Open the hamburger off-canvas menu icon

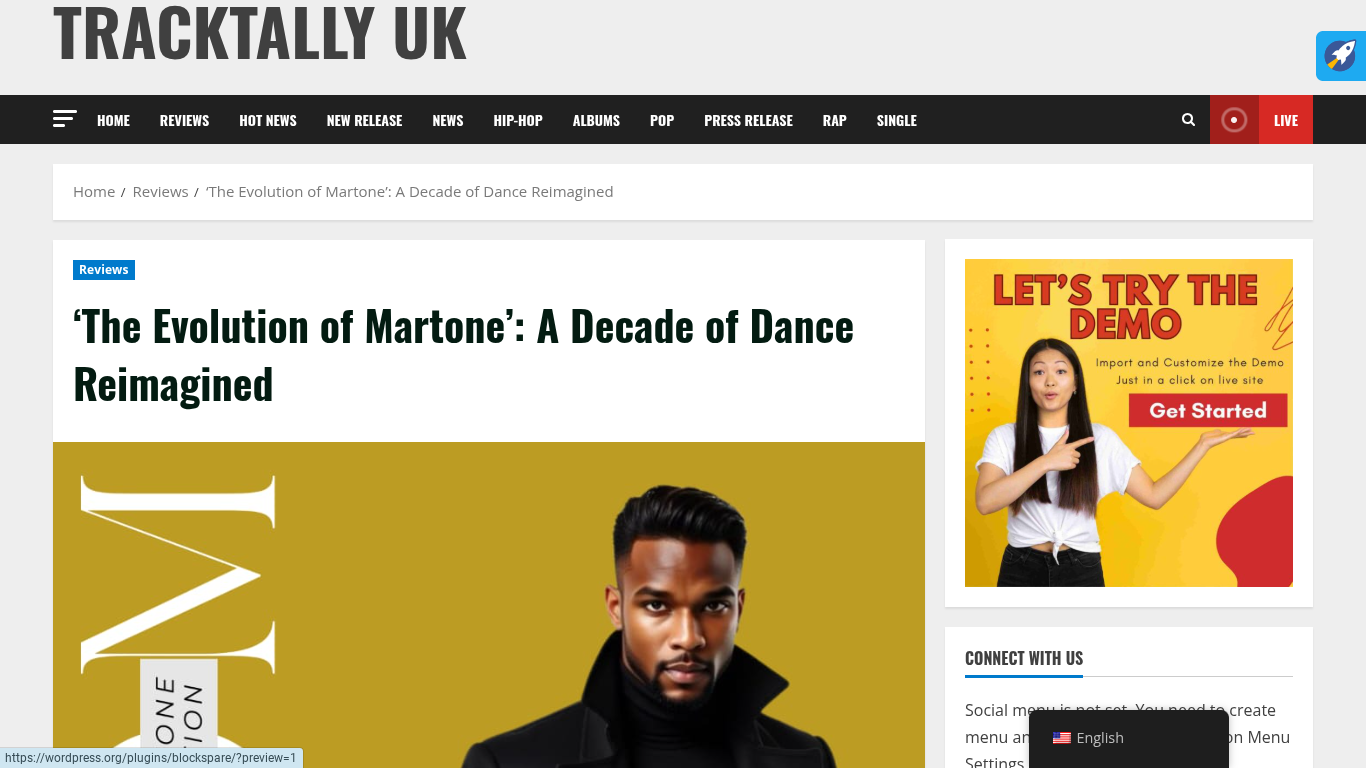click(65, 119)
